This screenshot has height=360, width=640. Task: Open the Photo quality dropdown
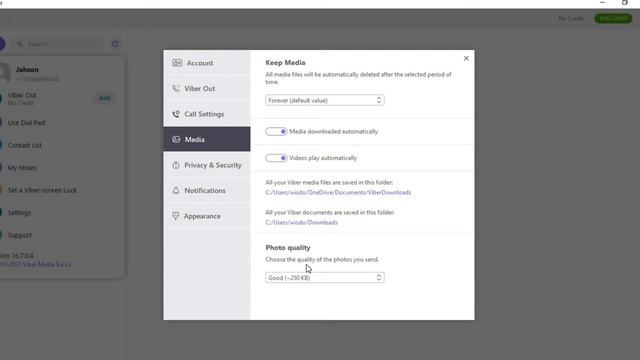[x=324, y=278]
